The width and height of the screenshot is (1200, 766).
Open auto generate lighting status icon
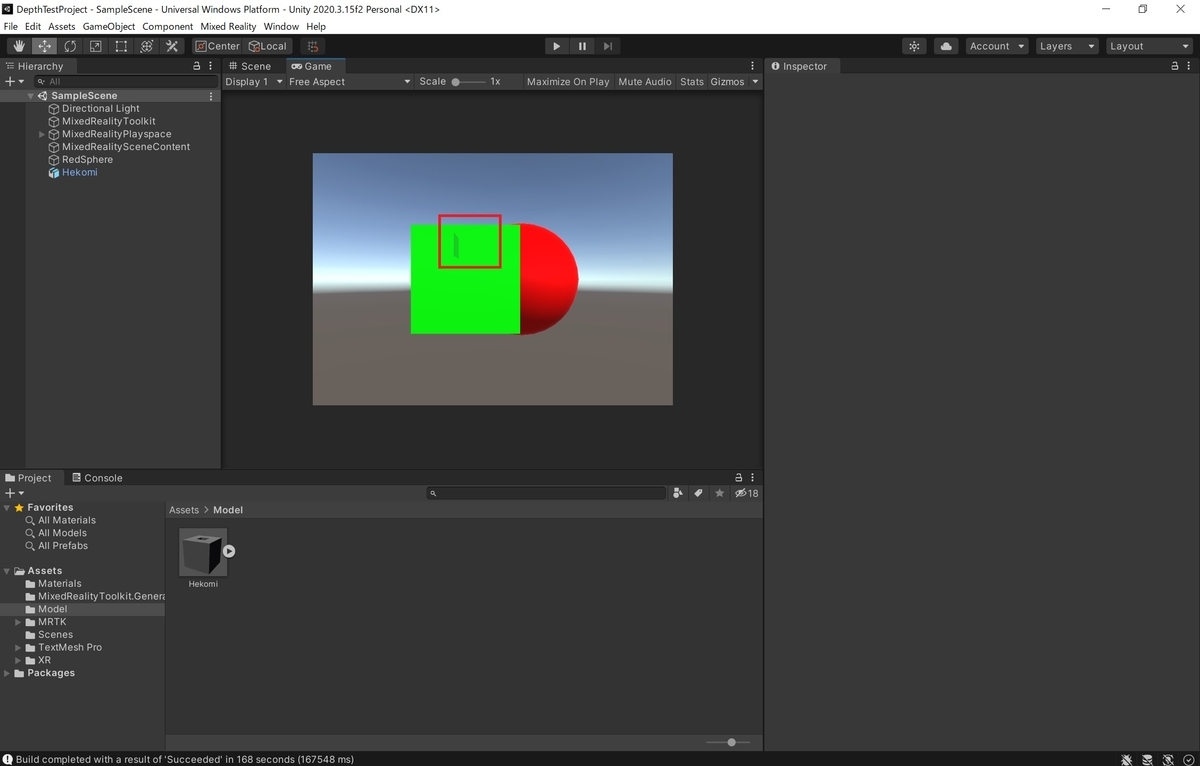coord(1168,759)
